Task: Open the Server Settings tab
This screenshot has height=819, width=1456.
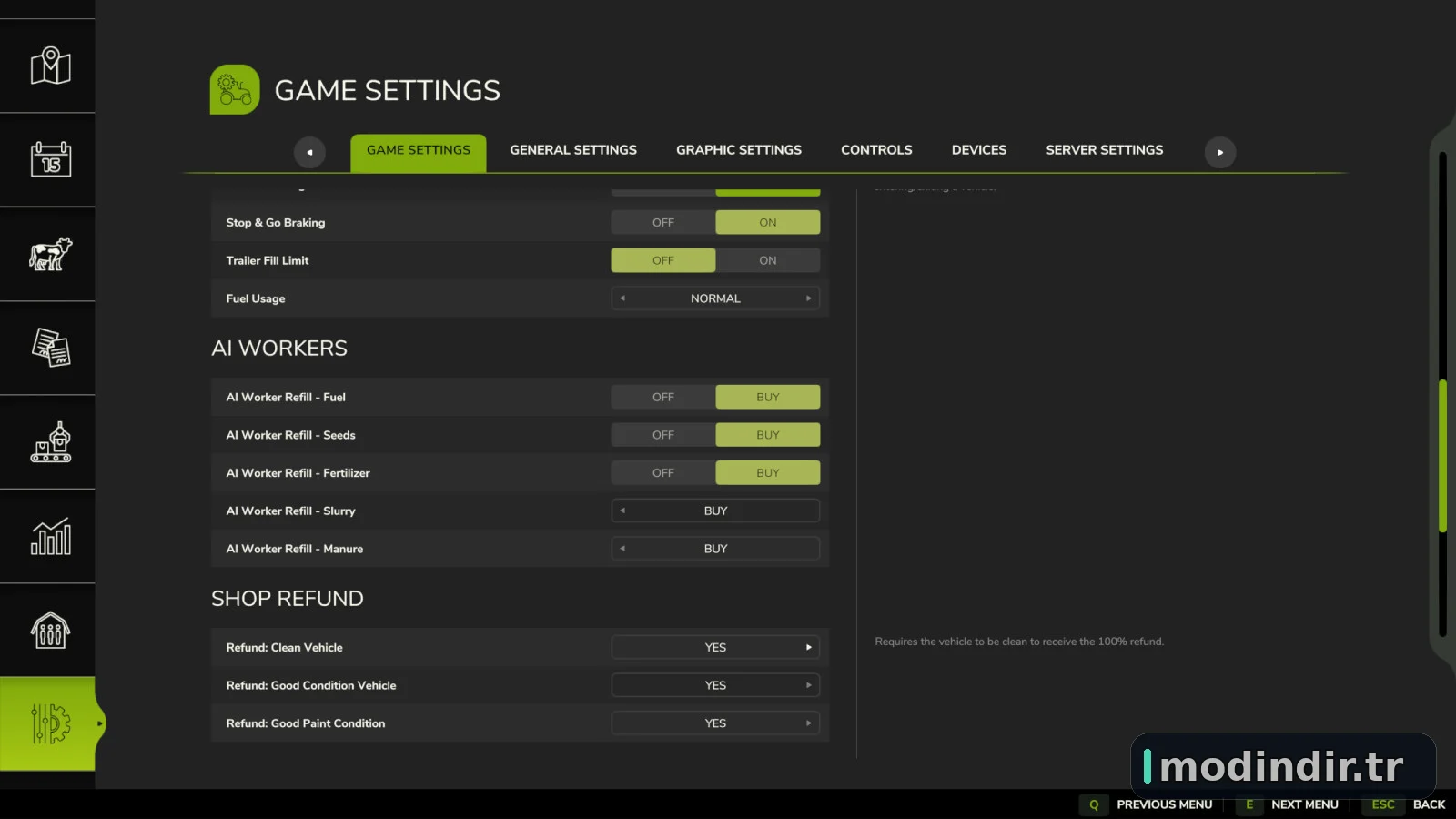Action: (1105, 150)
